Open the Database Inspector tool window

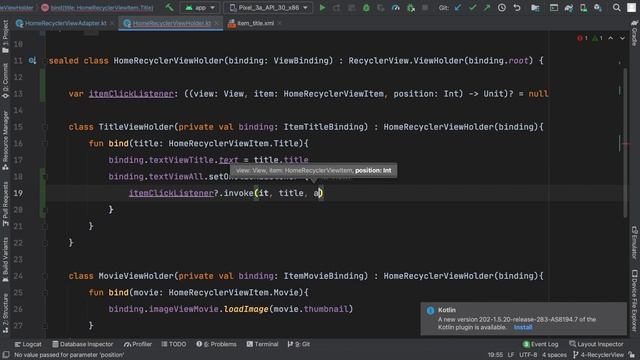coord(82,344)
